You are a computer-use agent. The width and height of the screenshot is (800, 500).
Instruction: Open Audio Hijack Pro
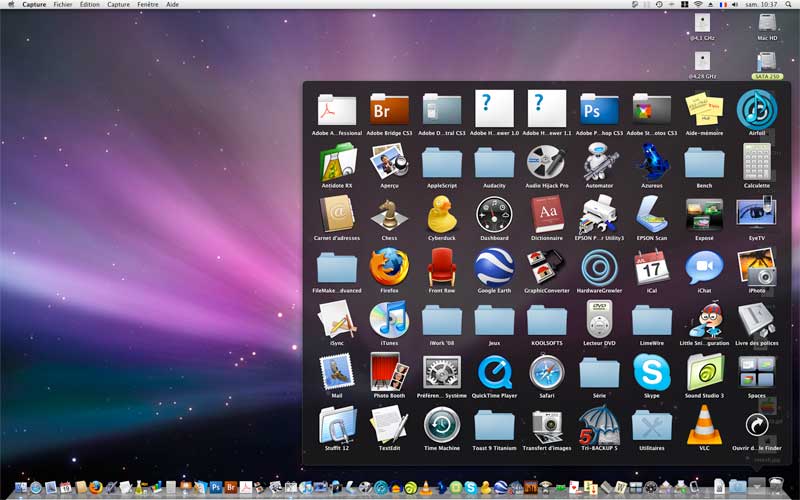click(x=546, y=162)
